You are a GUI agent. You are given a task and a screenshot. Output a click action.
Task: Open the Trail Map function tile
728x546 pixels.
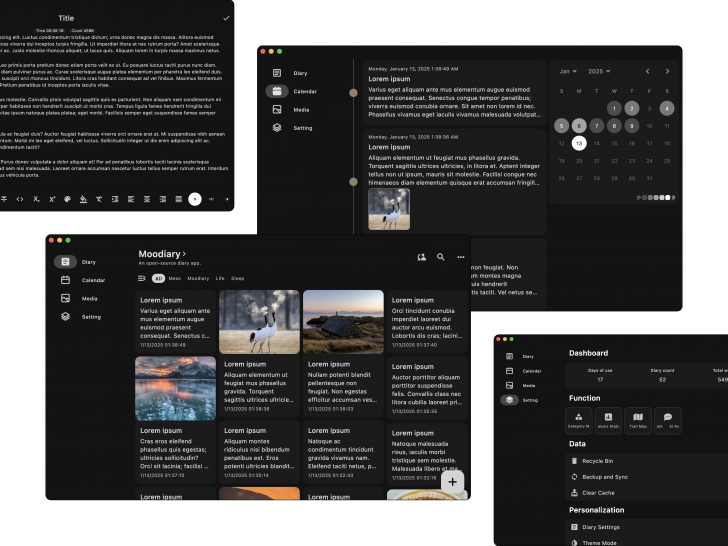tap(638, 421)
